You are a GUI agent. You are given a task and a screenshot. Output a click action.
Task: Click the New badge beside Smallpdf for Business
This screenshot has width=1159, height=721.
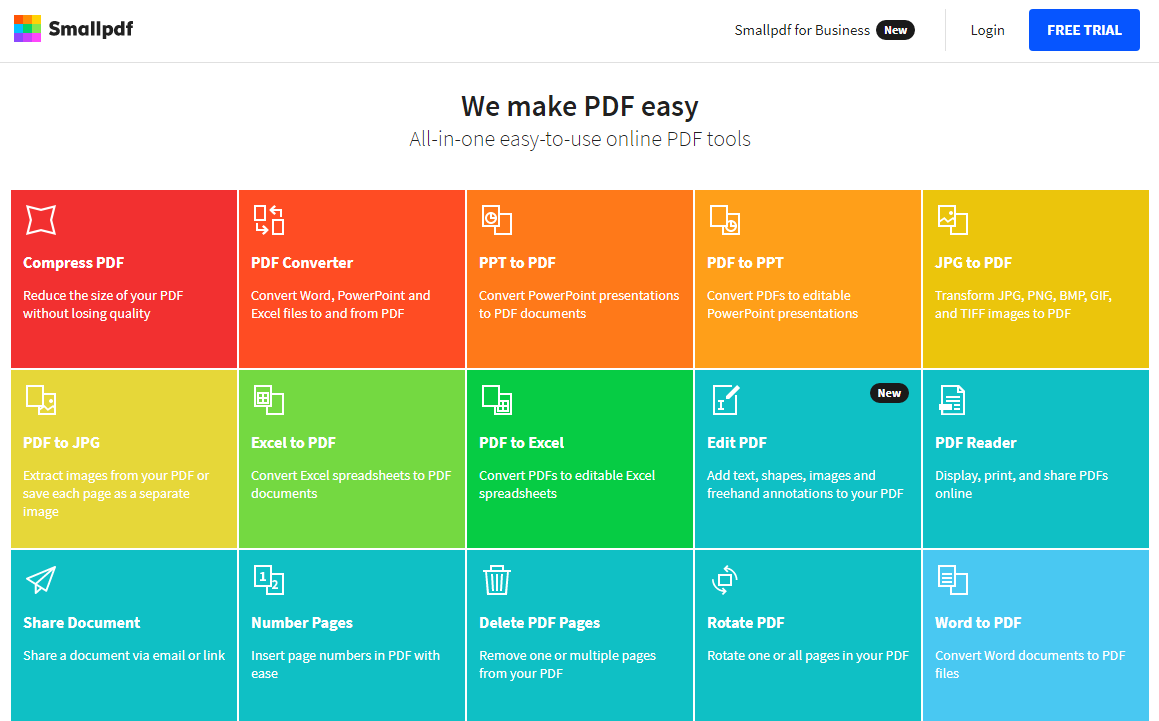pos(895,30)
